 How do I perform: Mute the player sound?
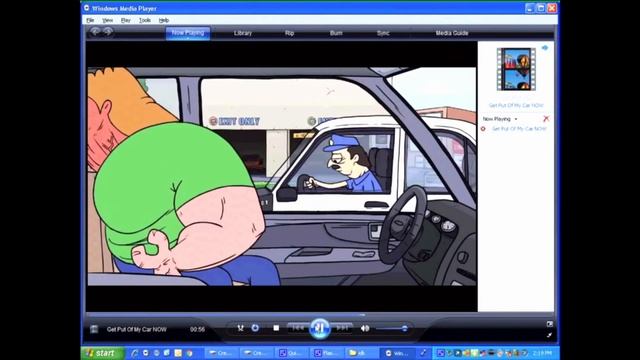pyautogui.click(x=365, y=328)
